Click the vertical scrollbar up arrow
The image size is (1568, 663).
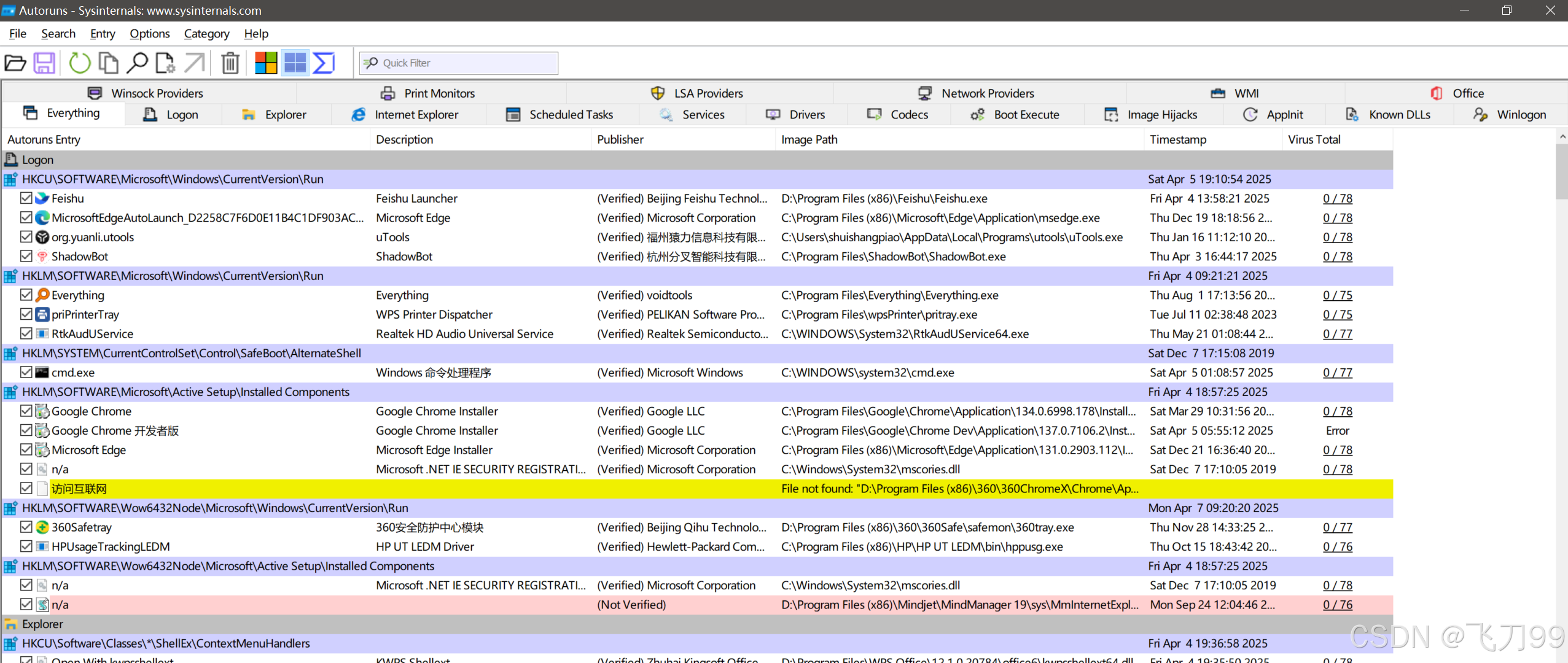pyautogui.click(x=1562, y=136)
